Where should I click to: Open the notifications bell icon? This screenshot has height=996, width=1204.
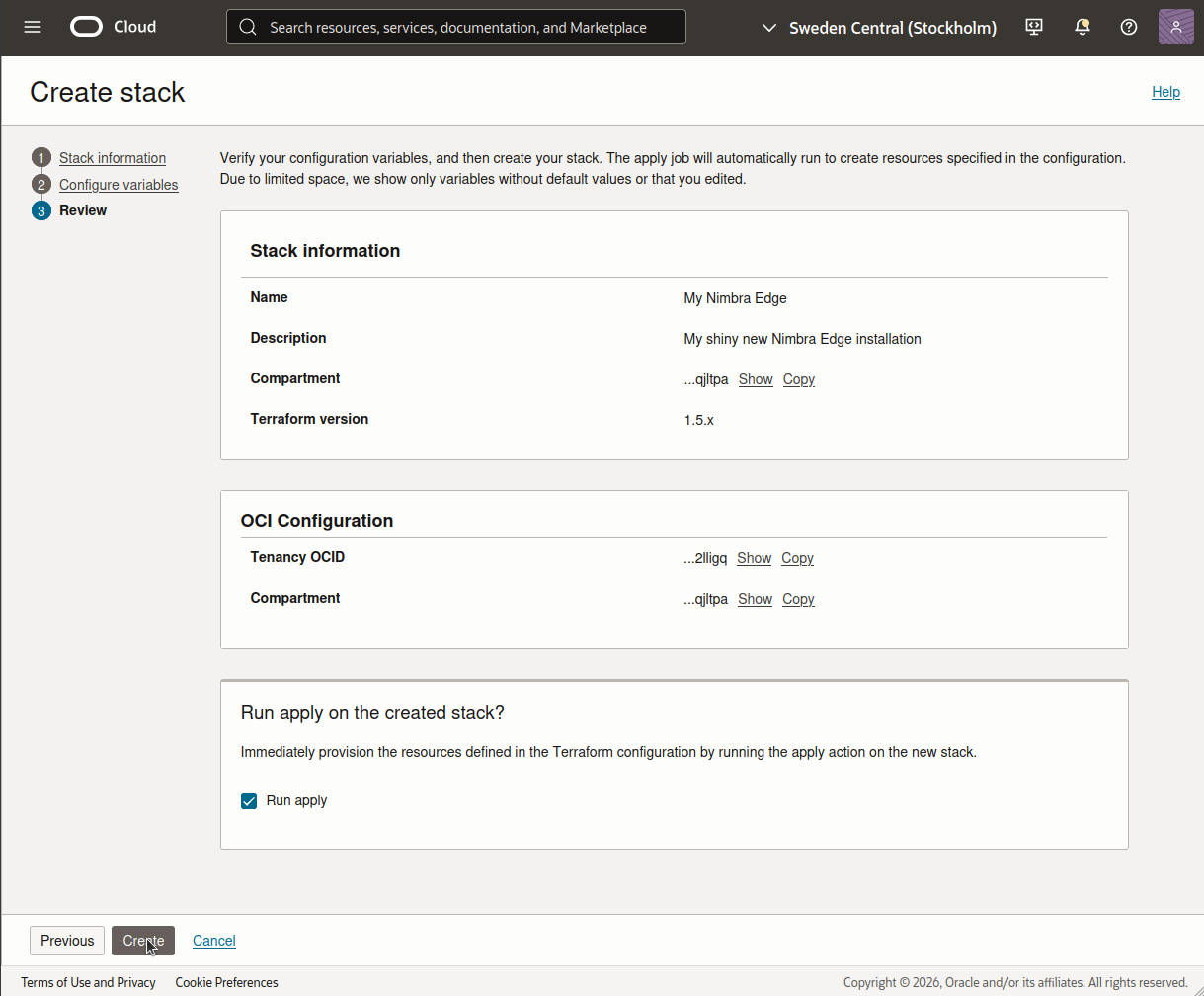(1082, 27)
